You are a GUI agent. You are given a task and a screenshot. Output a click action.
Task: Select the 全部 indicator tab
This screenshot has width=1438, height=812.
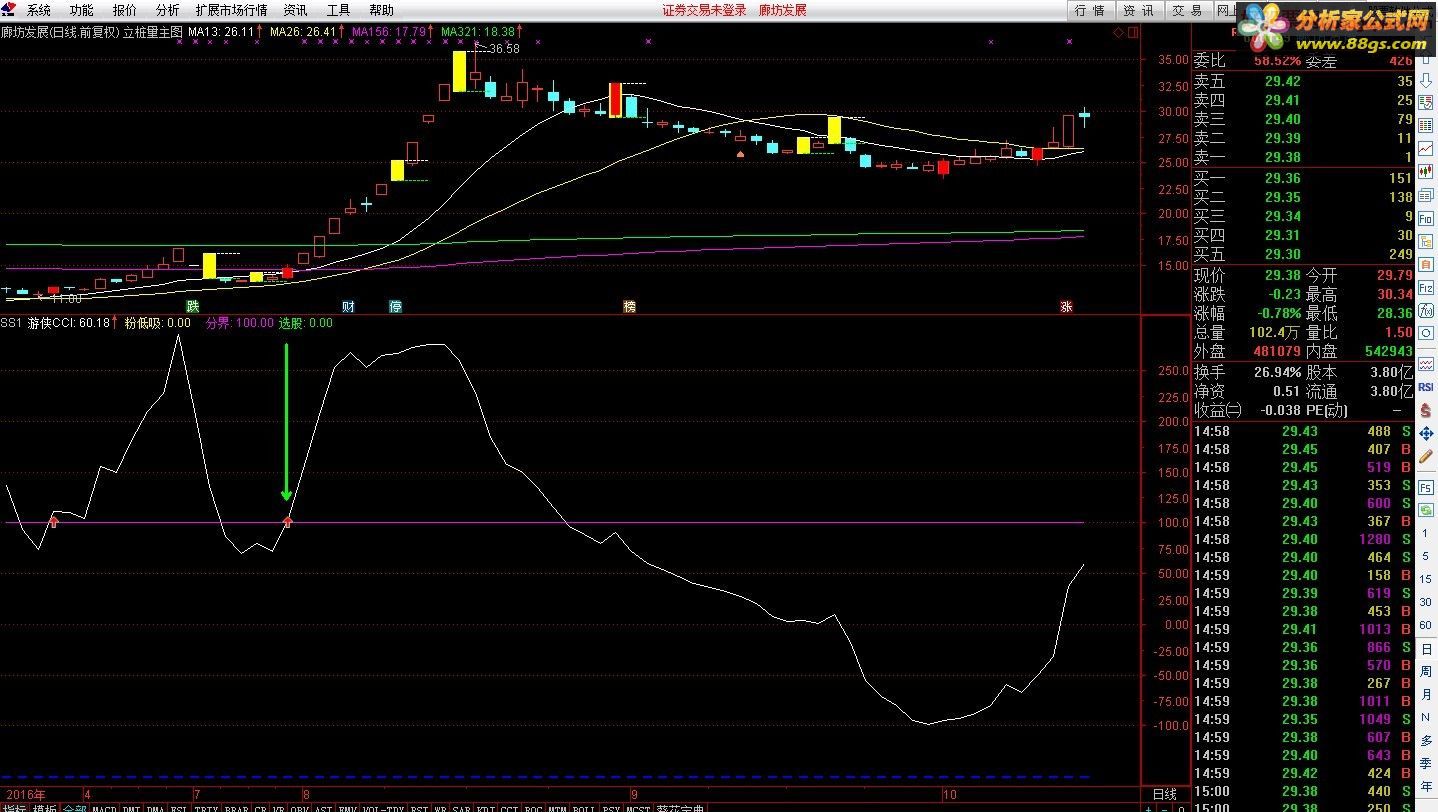pos(74,805)
